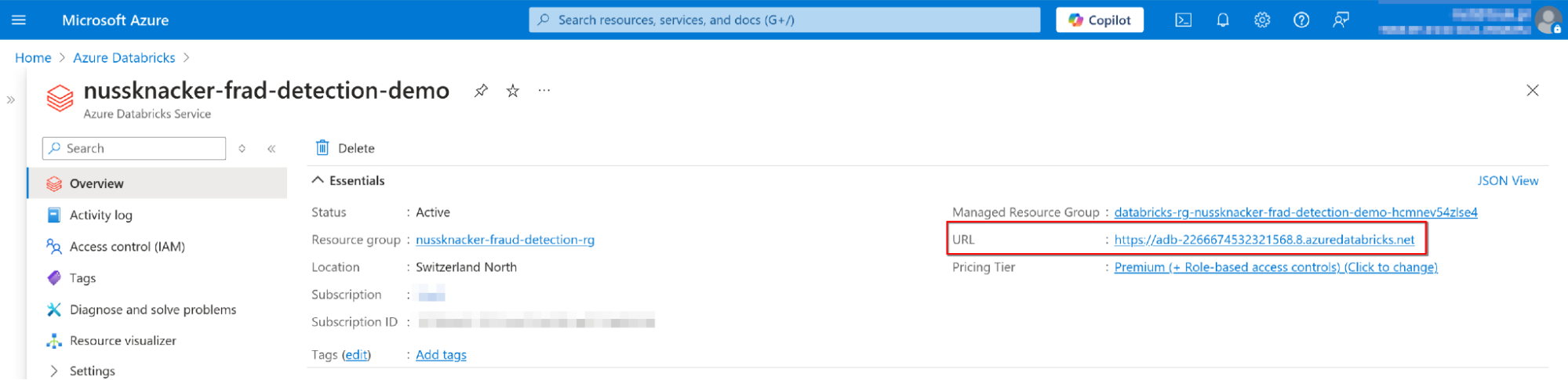Expand the collapsed left portal sidebar
Image resolution: width=1568 pixels, height=380 pixels.
(x=11, y=100)
